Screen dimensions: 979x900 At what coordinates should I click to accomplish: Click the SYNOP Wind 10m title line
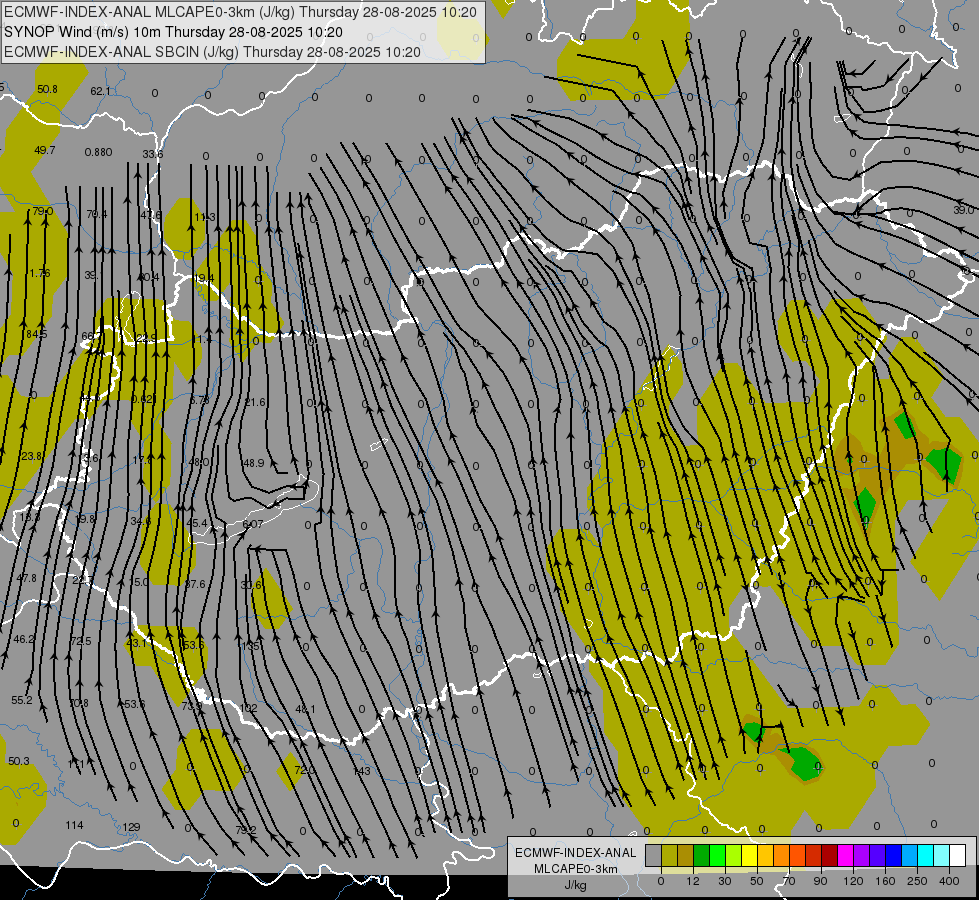173,32
